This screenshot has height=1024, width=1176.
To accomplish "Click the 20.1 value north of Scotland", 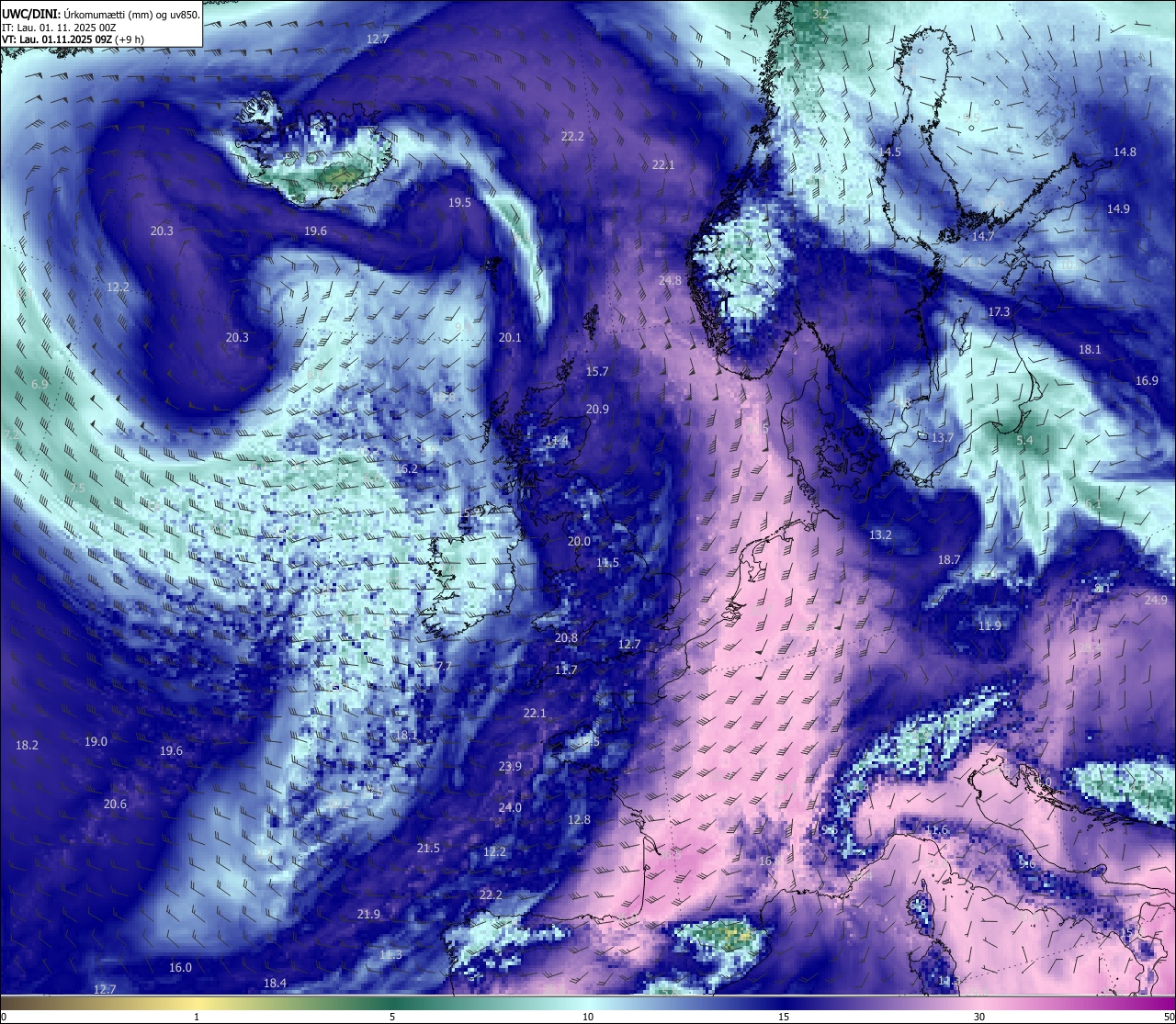I will tap(510, 337).
